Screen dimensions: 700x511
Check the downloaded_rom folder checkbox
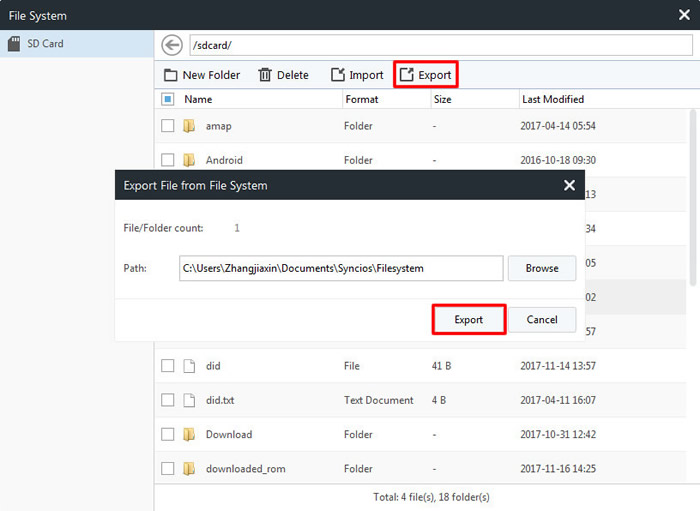[168, 469]
